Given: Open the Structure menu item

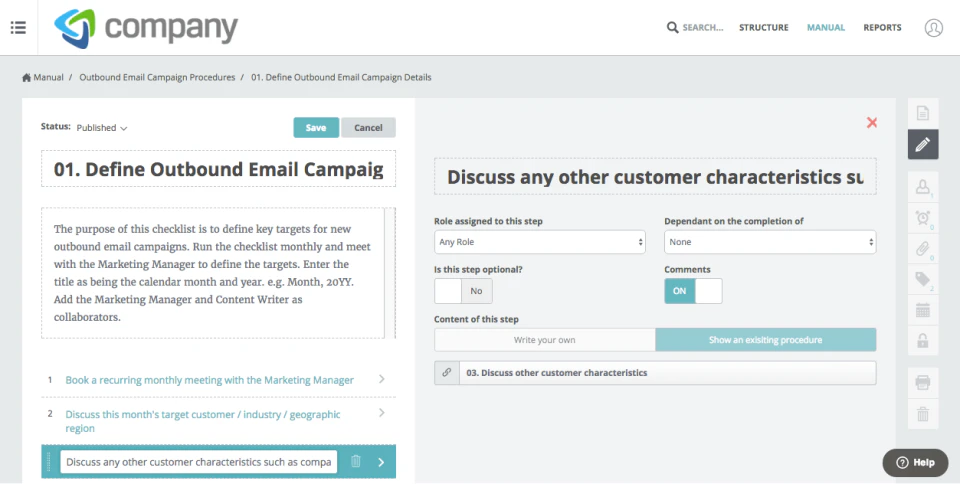Looking at the screenshot, I should [764, 28].
